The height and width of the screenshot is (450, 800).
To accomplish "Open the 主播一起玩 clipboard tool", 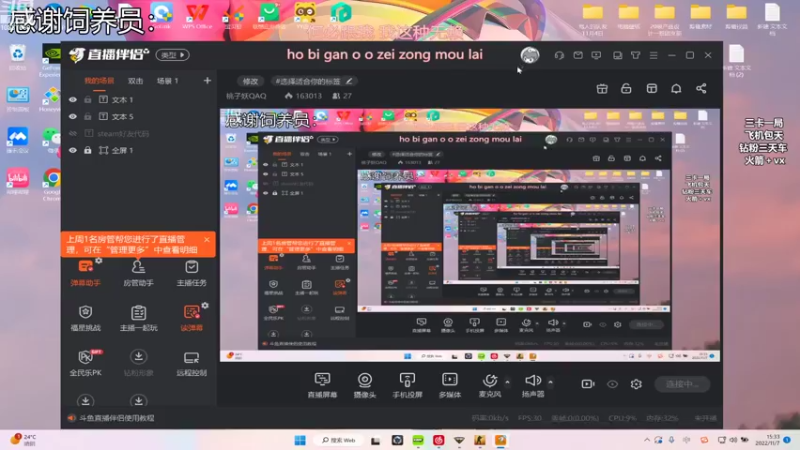I will point(138,318).
